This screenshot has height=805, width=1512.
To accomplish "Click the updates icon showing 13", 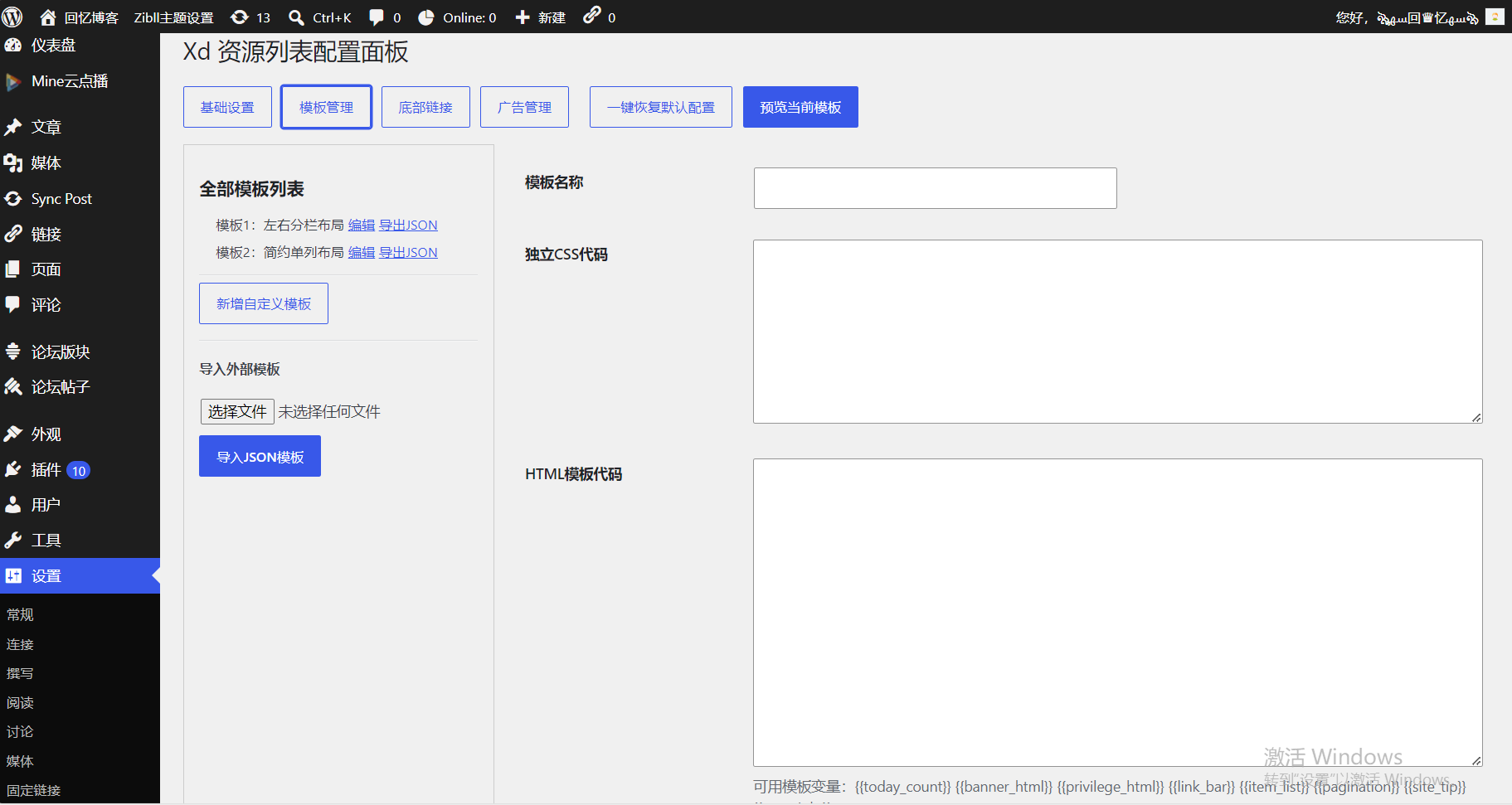I will [x=239, y=17].
